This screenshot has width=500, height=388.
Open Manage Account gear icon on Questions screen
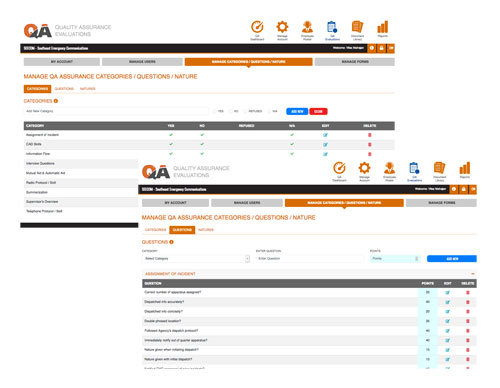(x=364, y=168)
